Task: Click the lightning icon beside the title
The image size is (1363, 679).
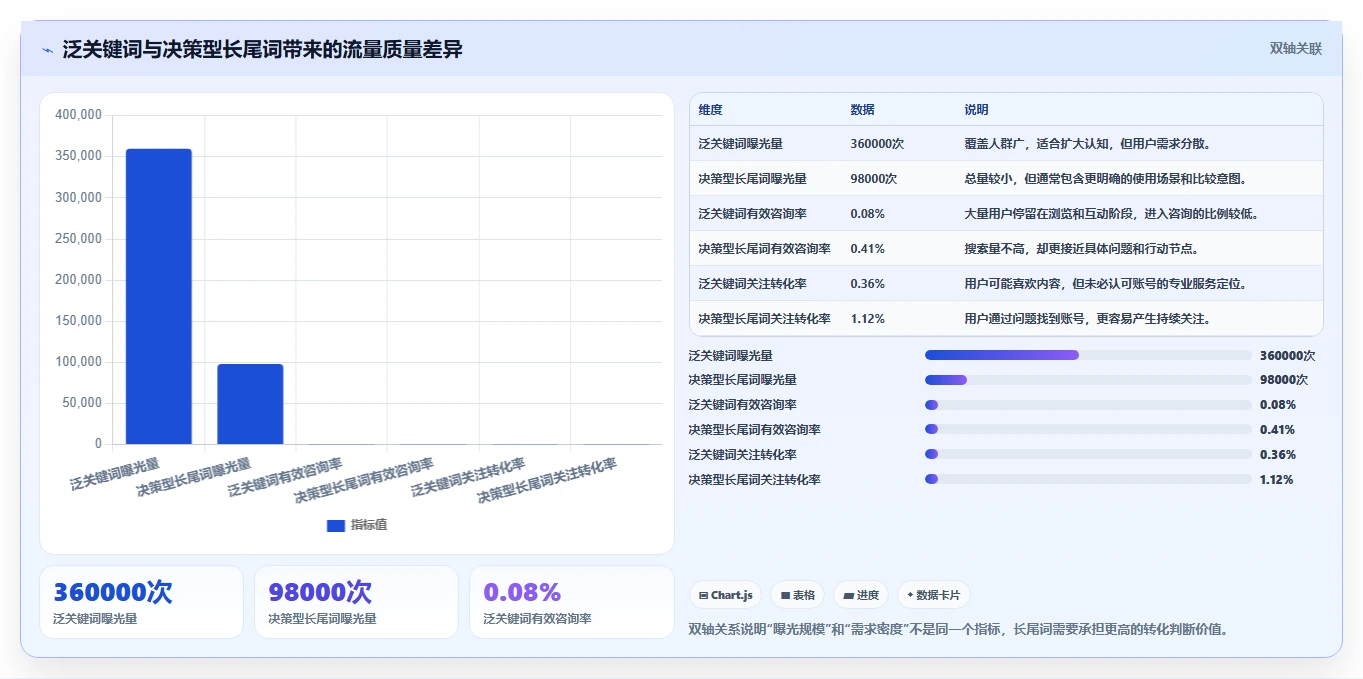Action: (47, 50)
